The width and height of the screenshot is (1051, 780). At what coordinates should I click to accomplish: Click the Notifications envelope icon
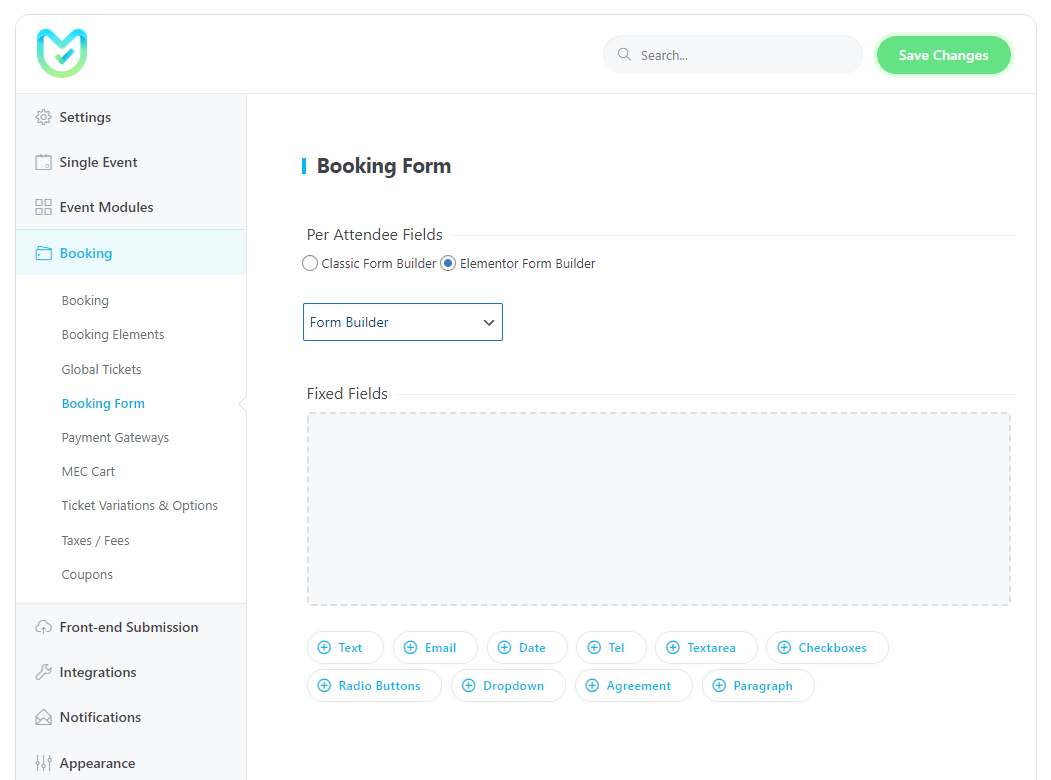tap(43, 717)
